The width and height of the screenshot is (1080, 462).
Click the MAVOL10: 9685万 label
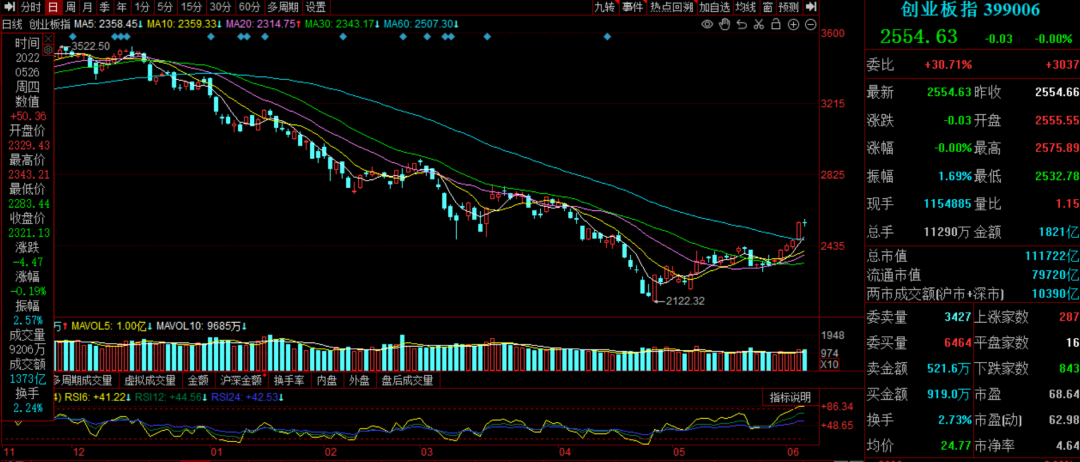(x=202, y=326)
